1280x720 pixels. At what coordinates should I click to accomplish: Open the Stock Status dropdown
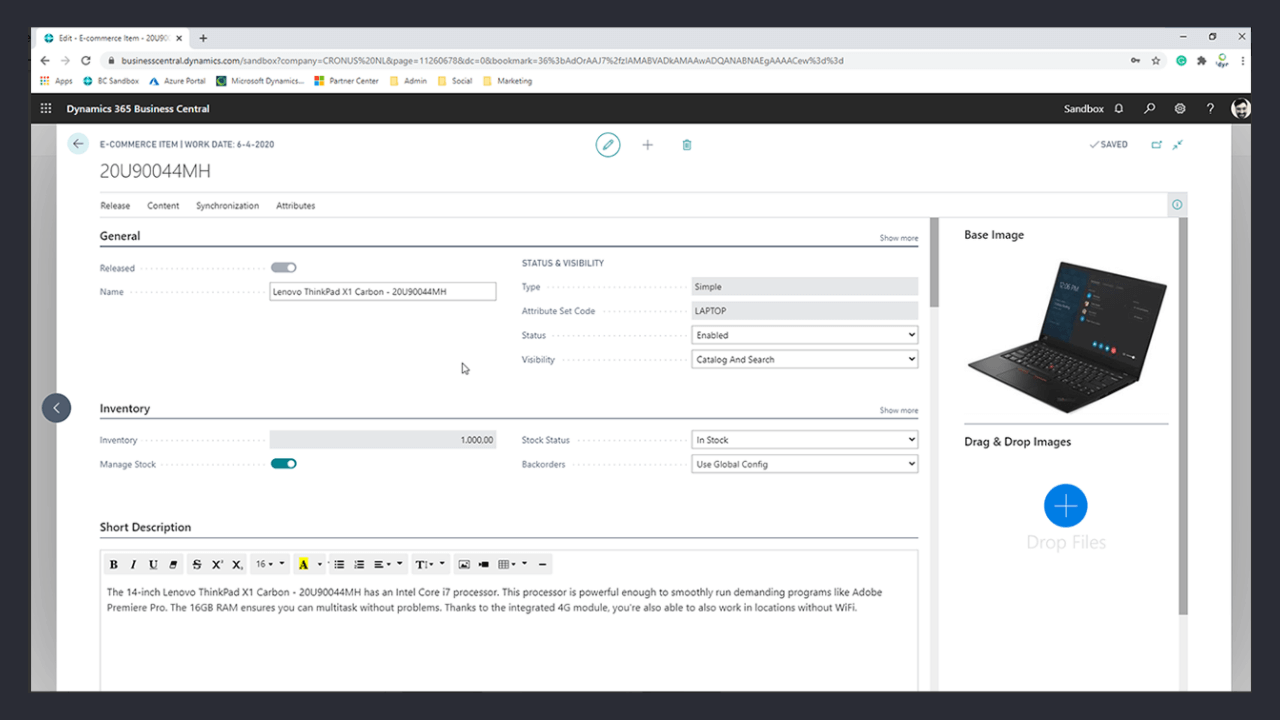[x=805, y=440]
